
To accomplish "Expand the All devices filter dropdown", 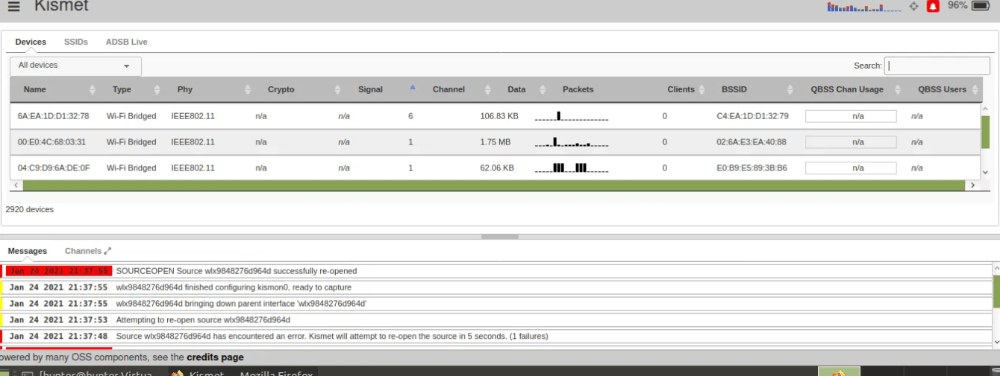I will (x=75, y=66).
